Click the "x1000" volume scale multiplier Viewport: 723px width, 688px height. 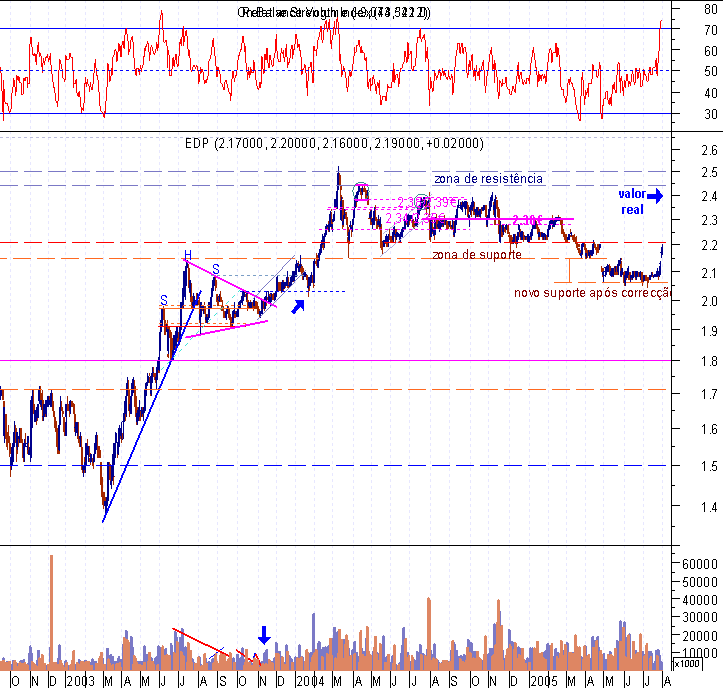[x=687, y=664]
